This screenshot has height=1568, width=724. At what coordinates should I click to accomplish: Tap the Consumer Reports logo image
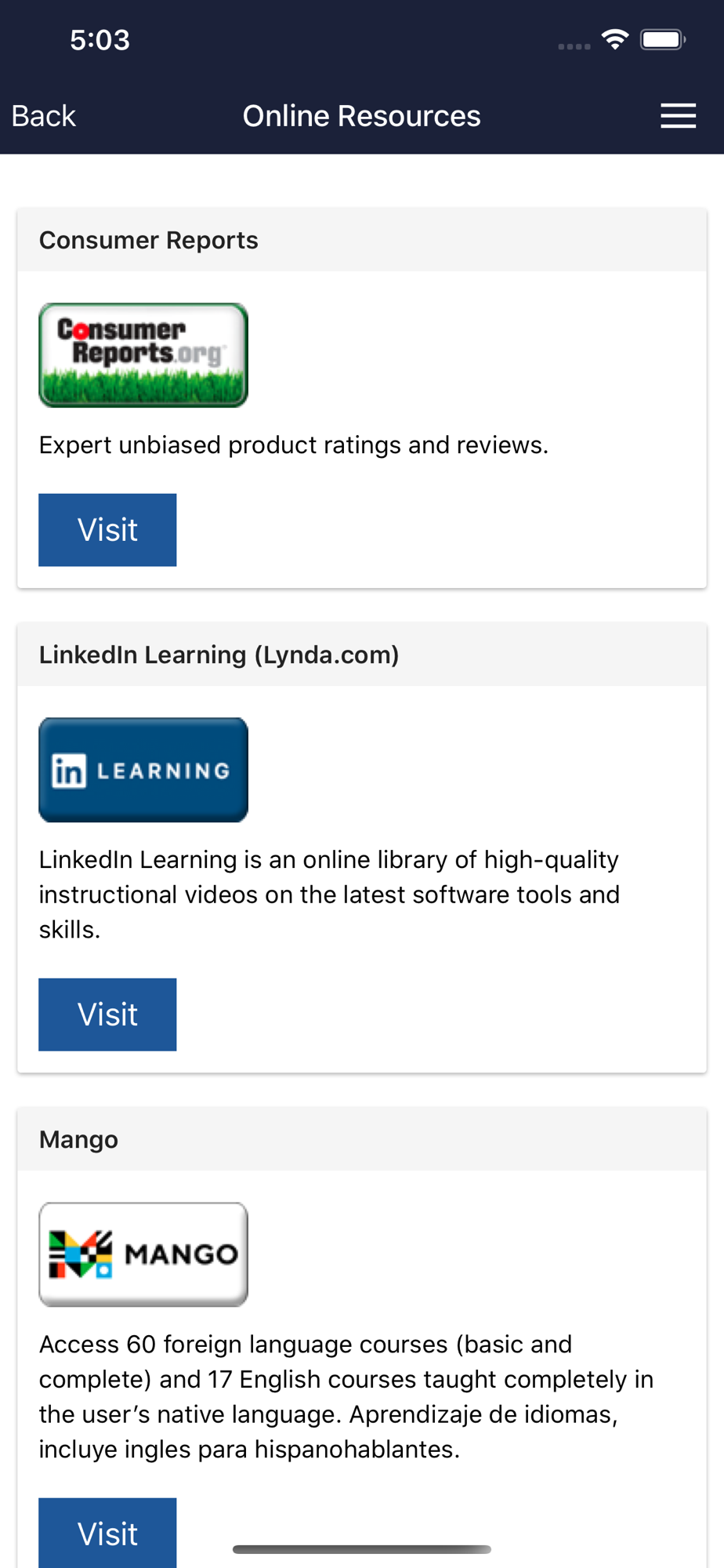coord(143,355)
